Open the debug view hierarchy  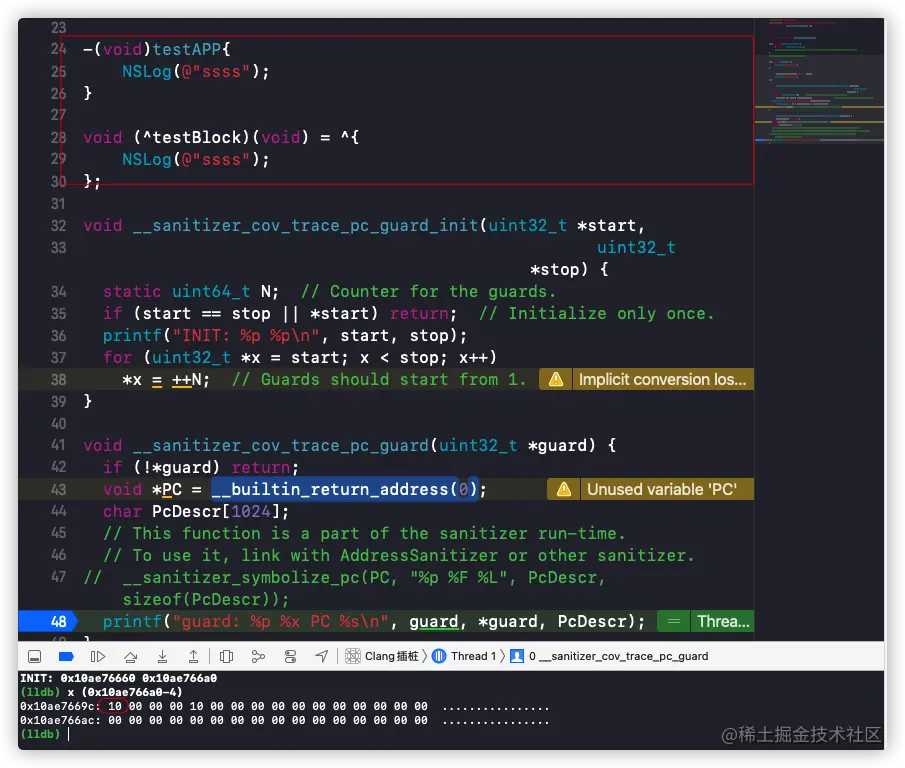pyautogui.click(x=227, y=657)
